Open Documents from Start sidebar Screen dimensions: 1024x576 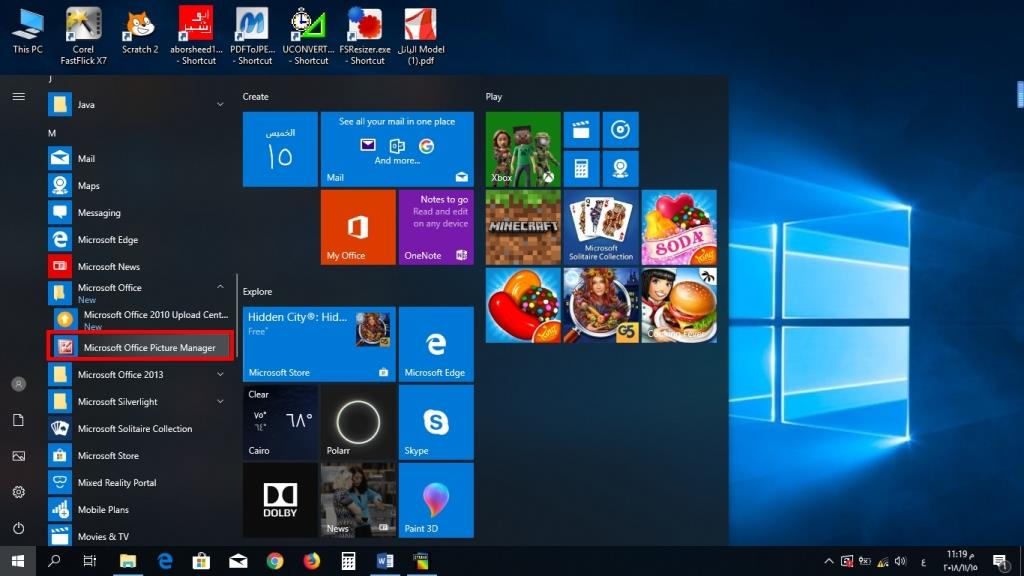click(x=19, y=420)
